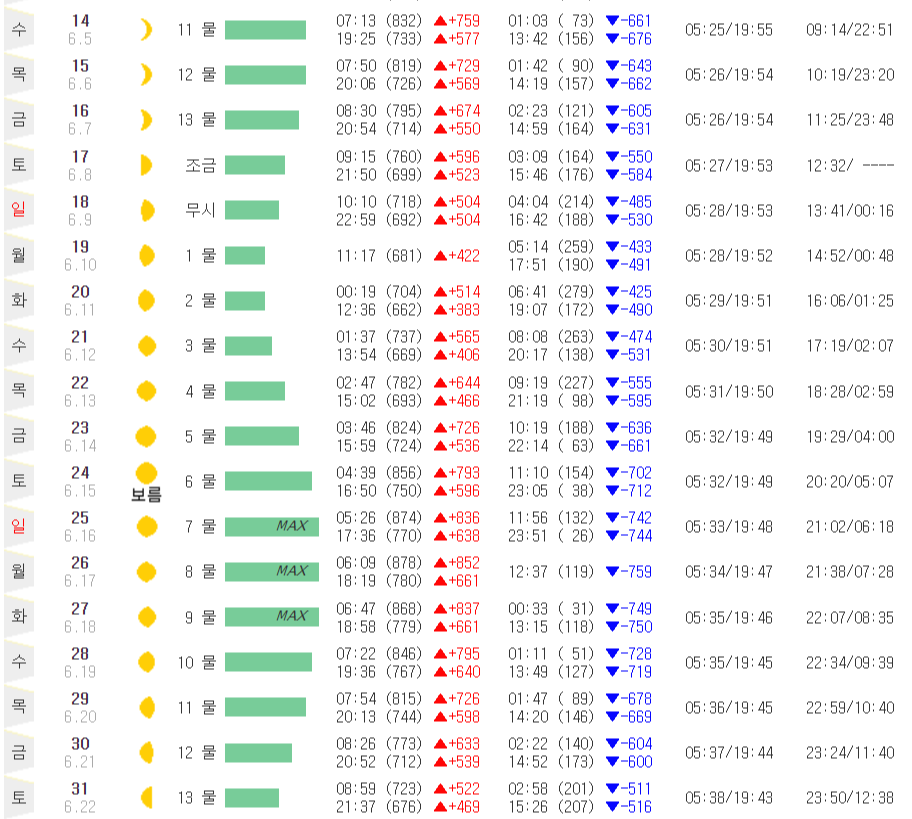Click the moon phase icon for day 17

[146, 165]
